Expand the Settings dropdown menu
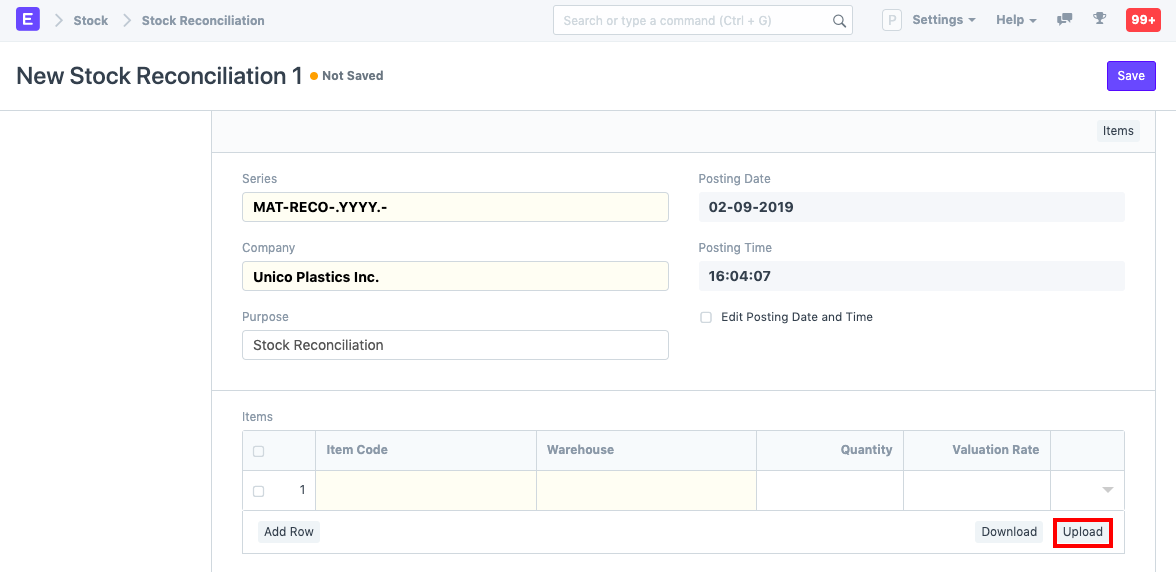Viewport: 1176px width, 572px height. tap(943, 20)
